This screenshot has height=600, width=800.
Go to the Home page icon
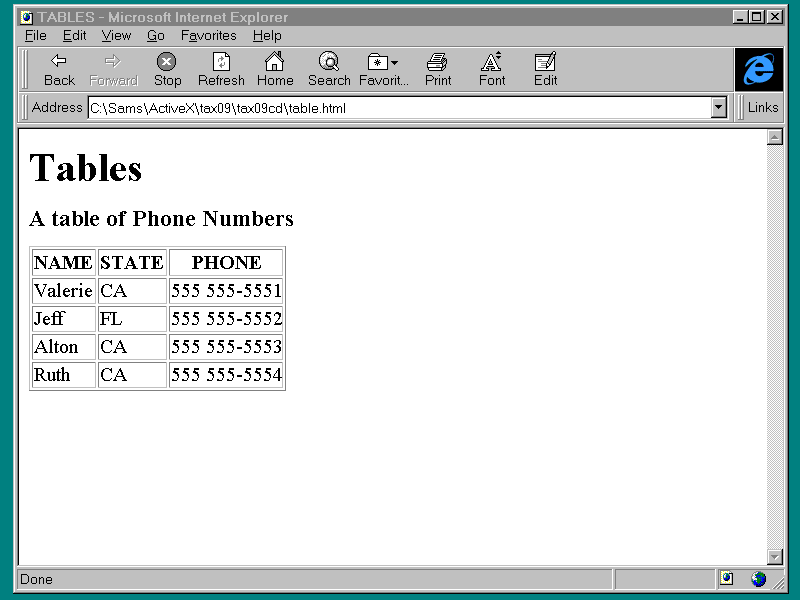pos(274,69)
